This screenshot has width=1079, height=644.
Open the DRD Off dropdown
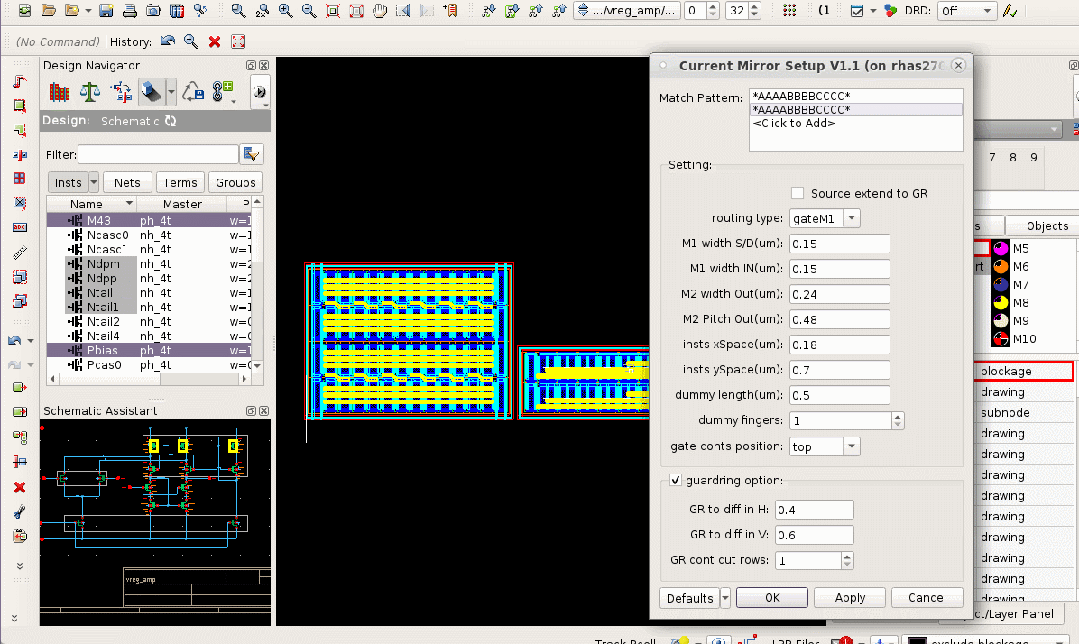pyautogui.click(x=967, y=10)
